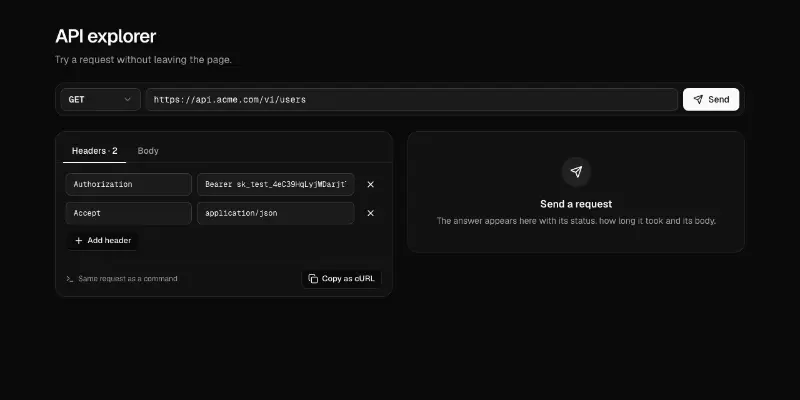
Task: Copy the request as cURL
Action: pyautogui.click(x=341, y=279)
